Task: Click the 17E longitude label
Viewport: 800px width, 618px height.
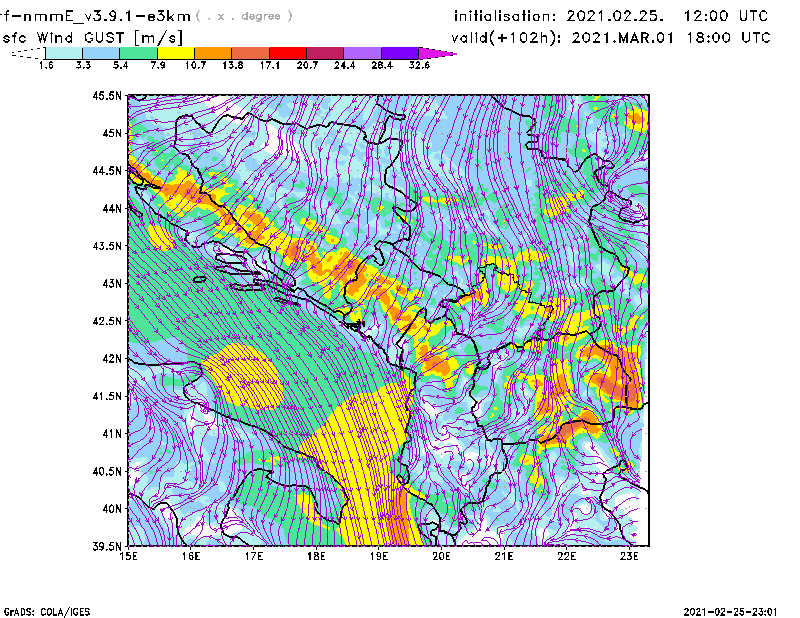Action: 254,556
